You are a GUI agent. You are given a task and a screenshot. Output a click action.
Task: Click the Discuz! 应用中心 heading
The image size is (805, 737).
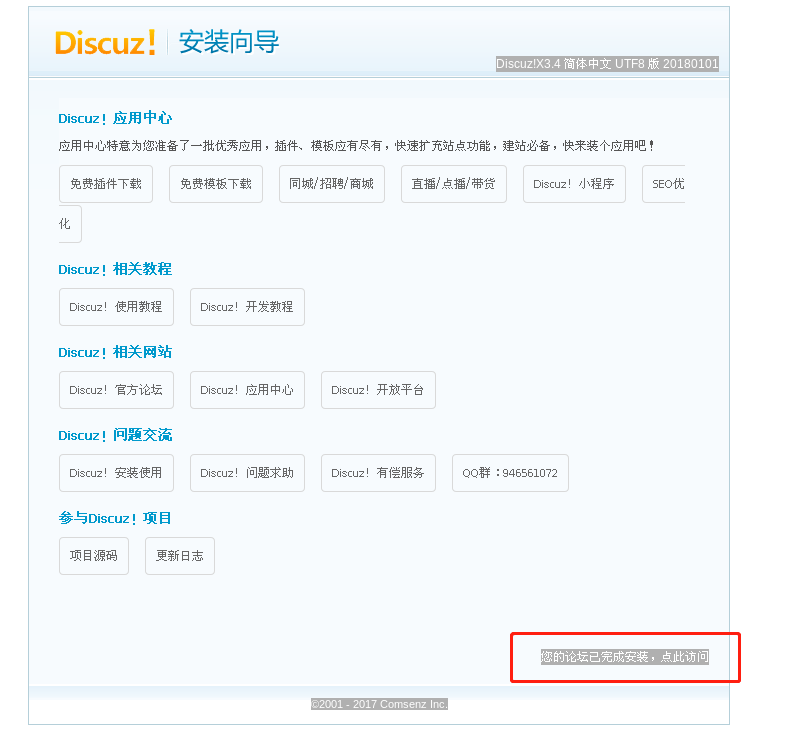tap(115, 118)
